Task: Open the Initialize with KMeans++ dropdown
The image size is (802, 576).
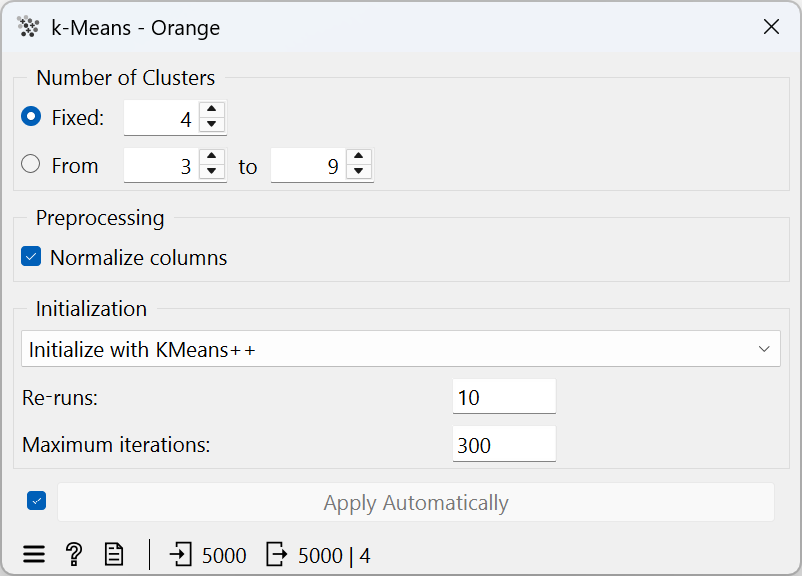Action: click(400, 349)
